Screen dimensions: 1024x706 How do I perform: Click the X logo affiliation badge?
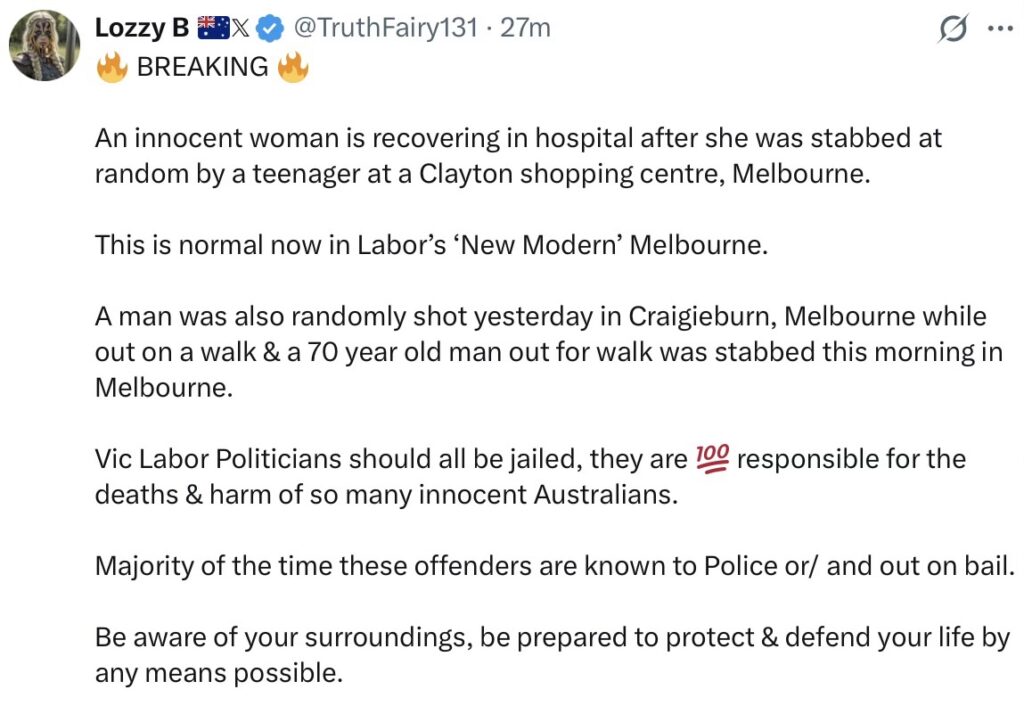[x=241, y=30]
